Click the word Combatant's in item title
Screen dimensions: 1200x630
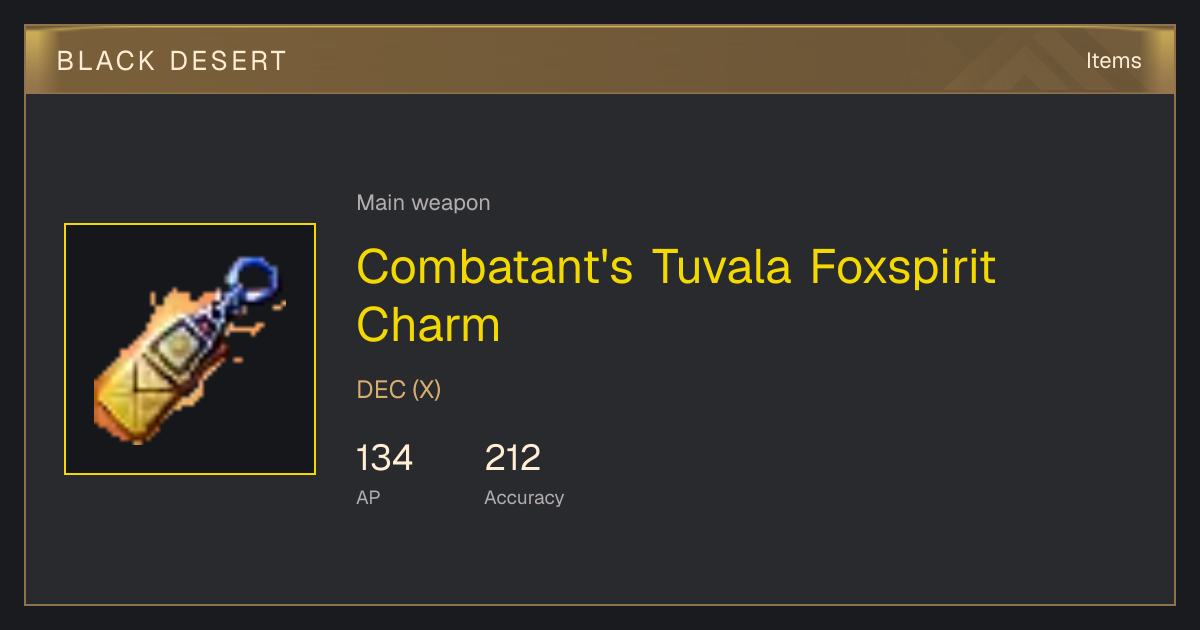(x=495, y=268)
